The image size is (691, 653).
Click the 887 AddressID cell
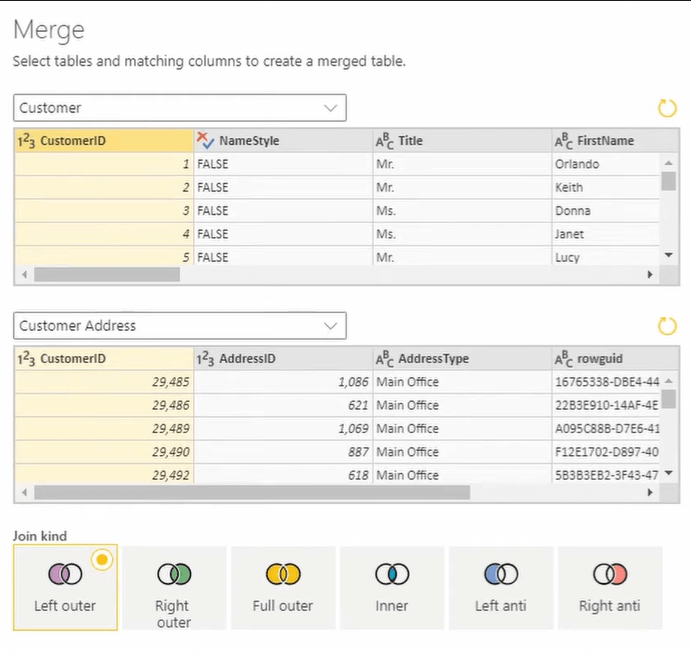[283, 452]
